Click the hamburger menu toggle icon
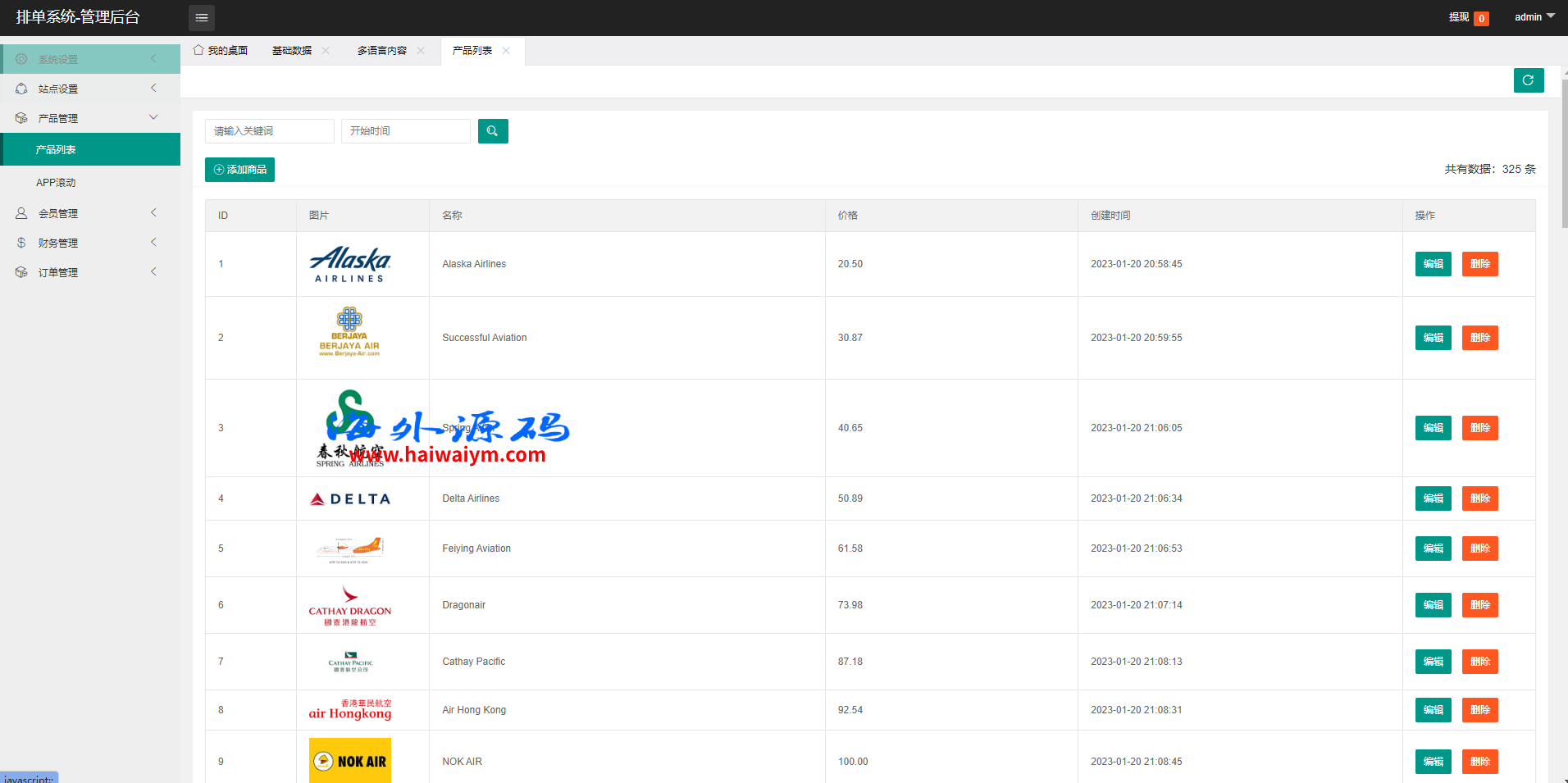Screen dimensions: 1568x783 202,17
